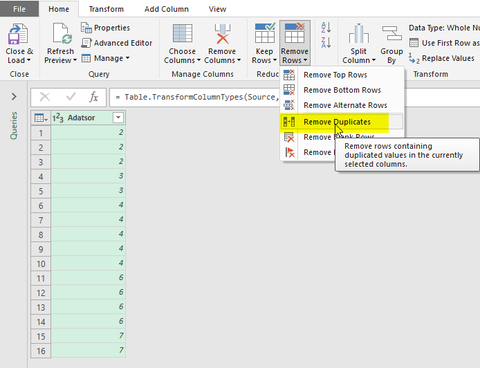480x368 pixels.
Task: Select Remove Alternate Rows
Action: click(x=342, y=105)
